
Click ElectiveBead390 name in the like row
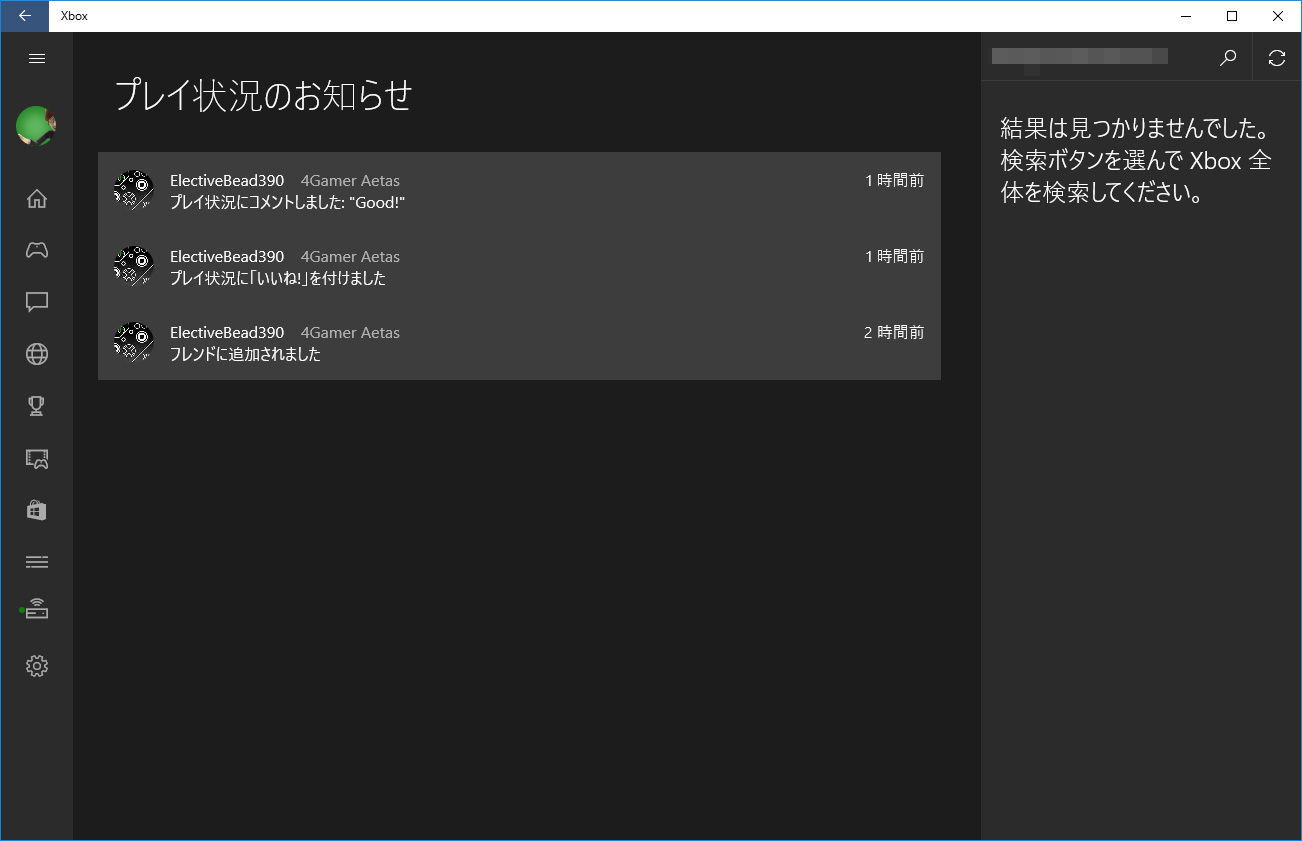pyautogui.click(x=227, y=257)
